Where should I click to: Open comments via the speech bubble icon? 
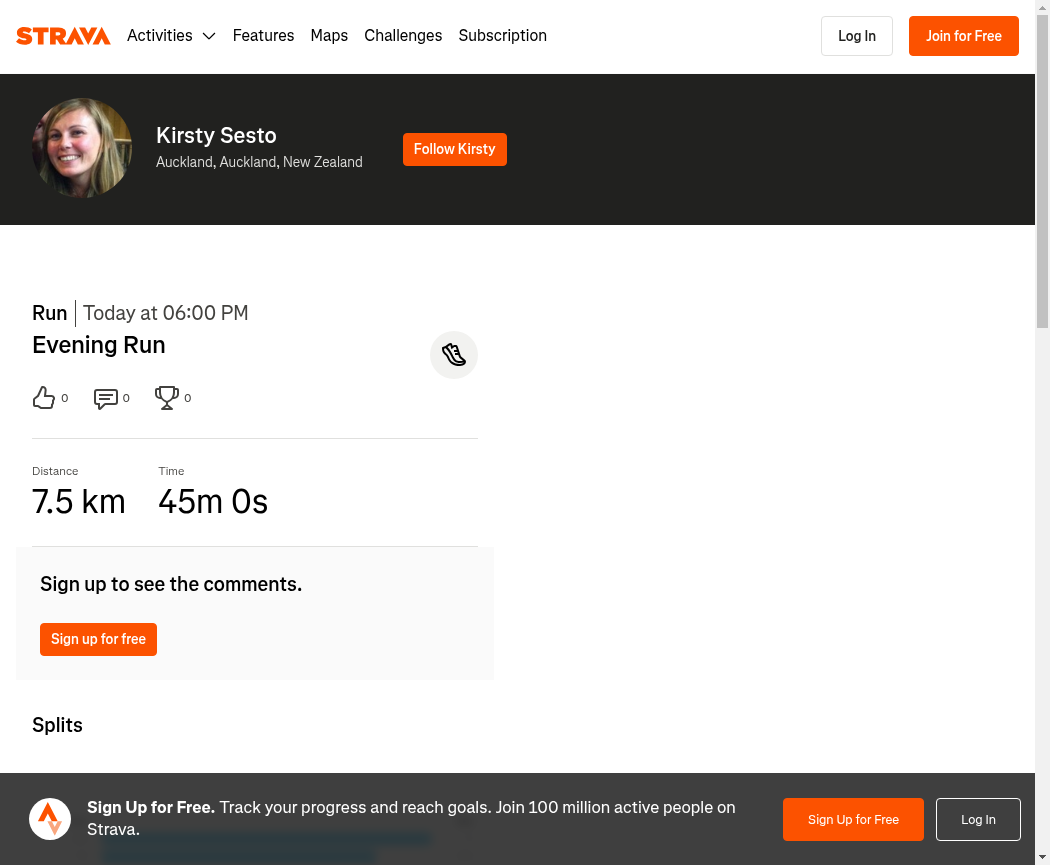pos(105,398)
